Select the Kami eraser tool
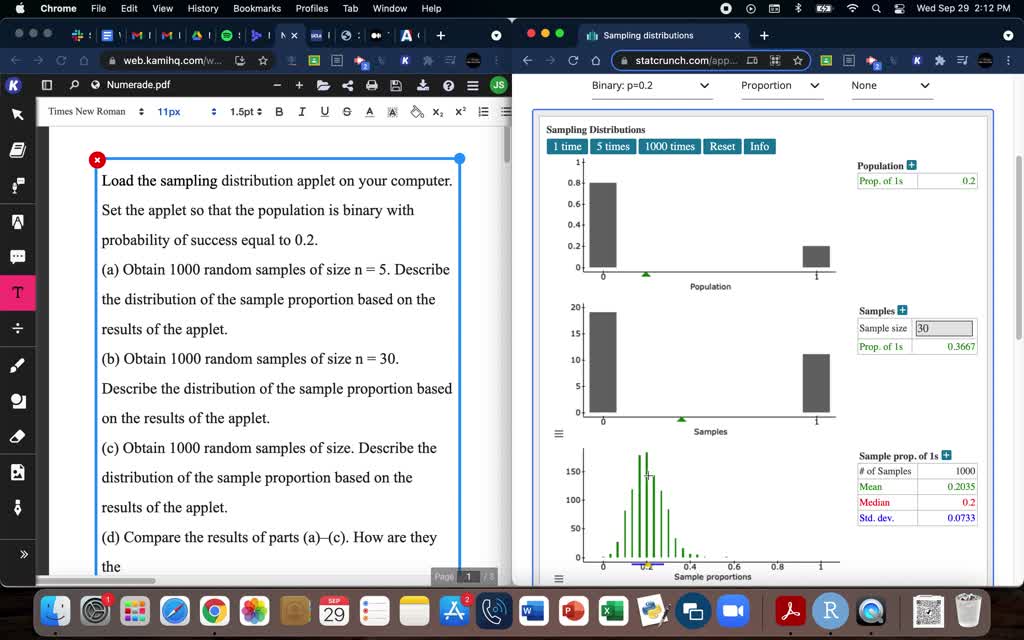Screen dimensions: 1024x640 point(18,436)
